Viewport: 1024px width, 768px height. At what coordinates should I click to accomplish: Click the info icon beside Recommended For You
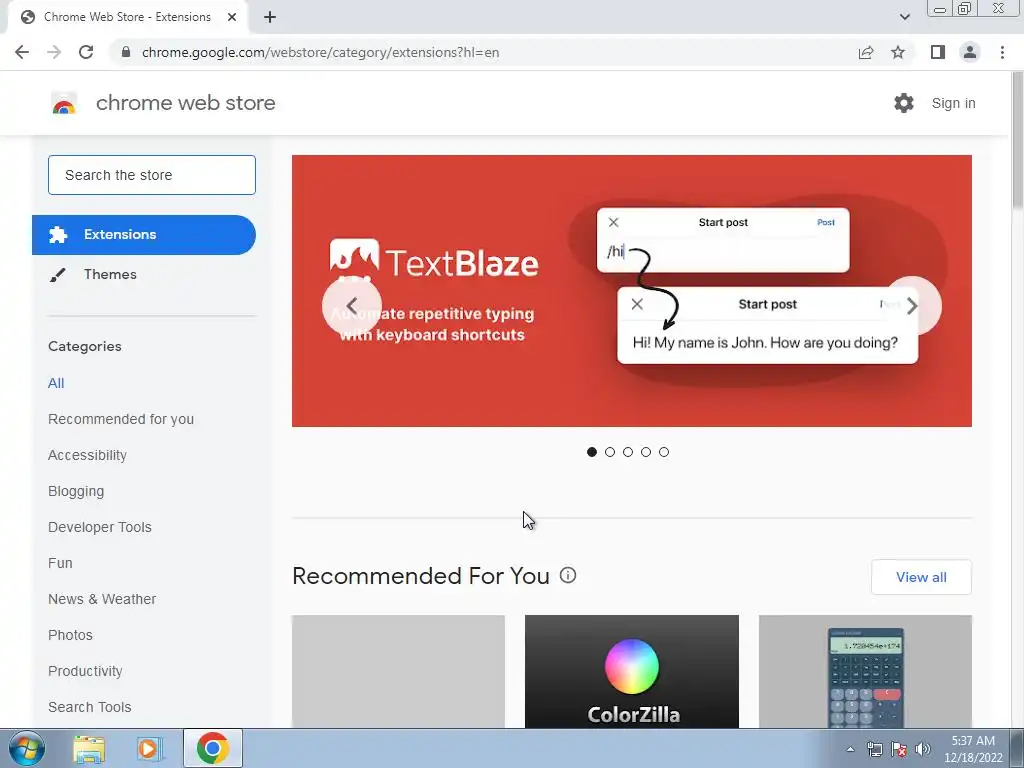pyautogui.click(x=568, y=575)
